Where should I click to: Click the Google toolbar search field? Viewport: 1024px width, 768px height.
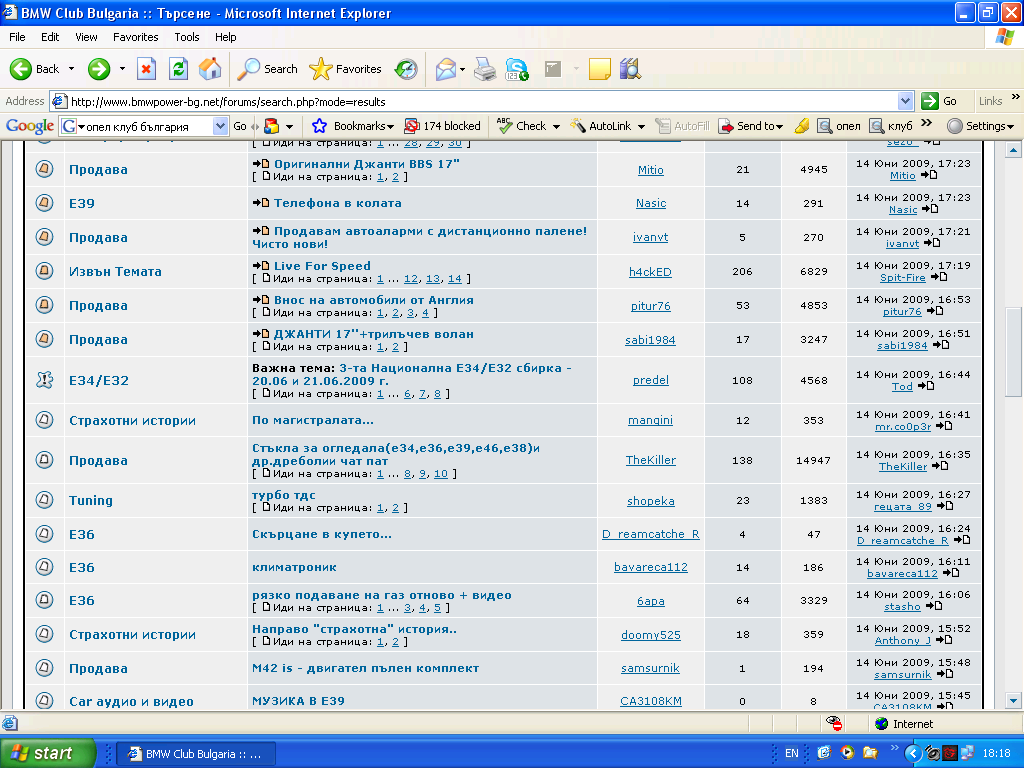click(x=145, y=126)
